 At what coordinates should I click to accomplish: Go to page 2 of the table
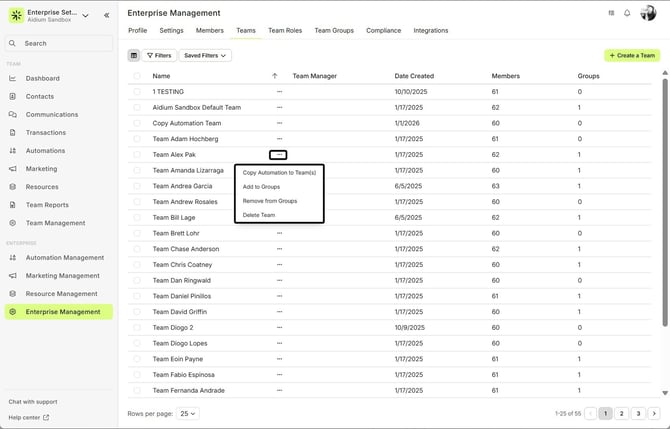tap(621, 413)
